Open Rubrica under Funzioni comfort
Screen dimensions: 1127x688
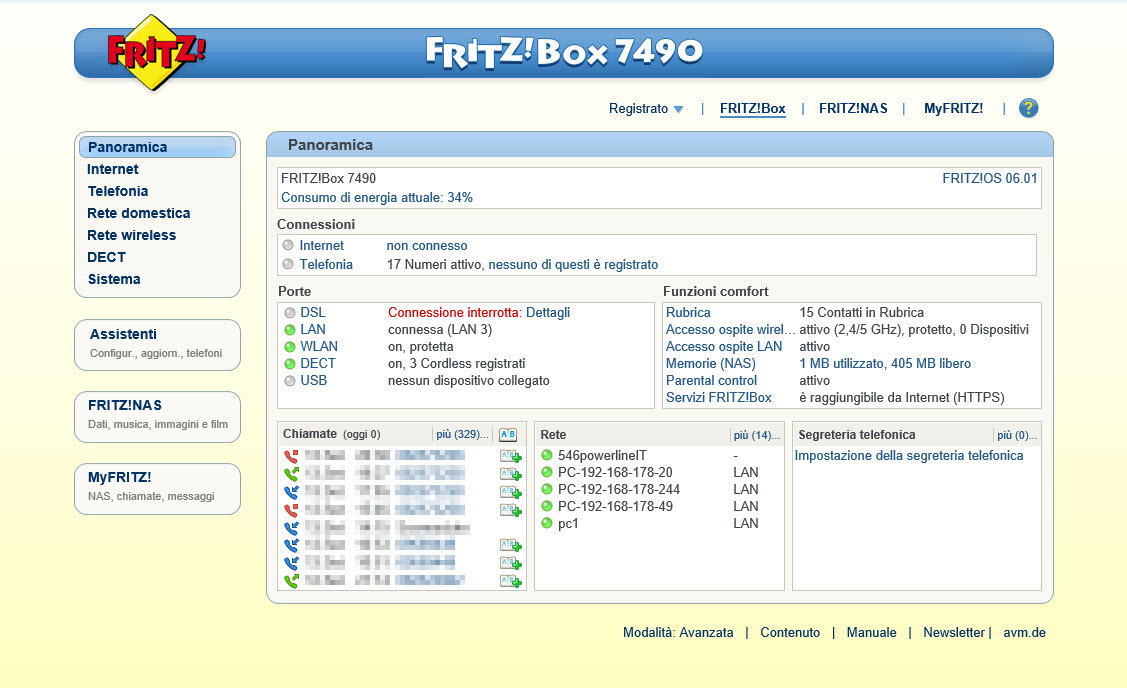(688, 313)
